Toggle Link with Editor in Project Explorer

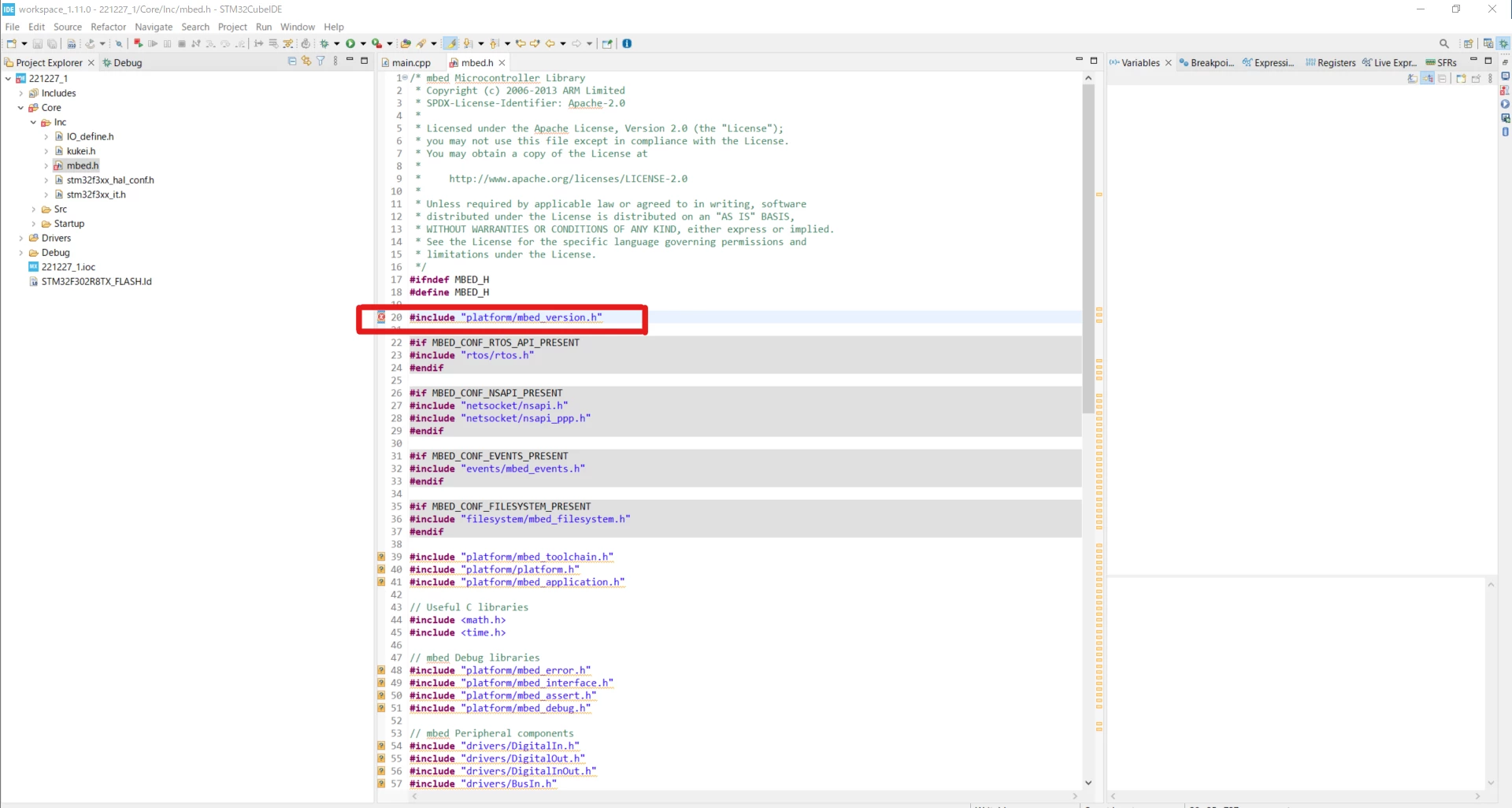coord(306,61)
